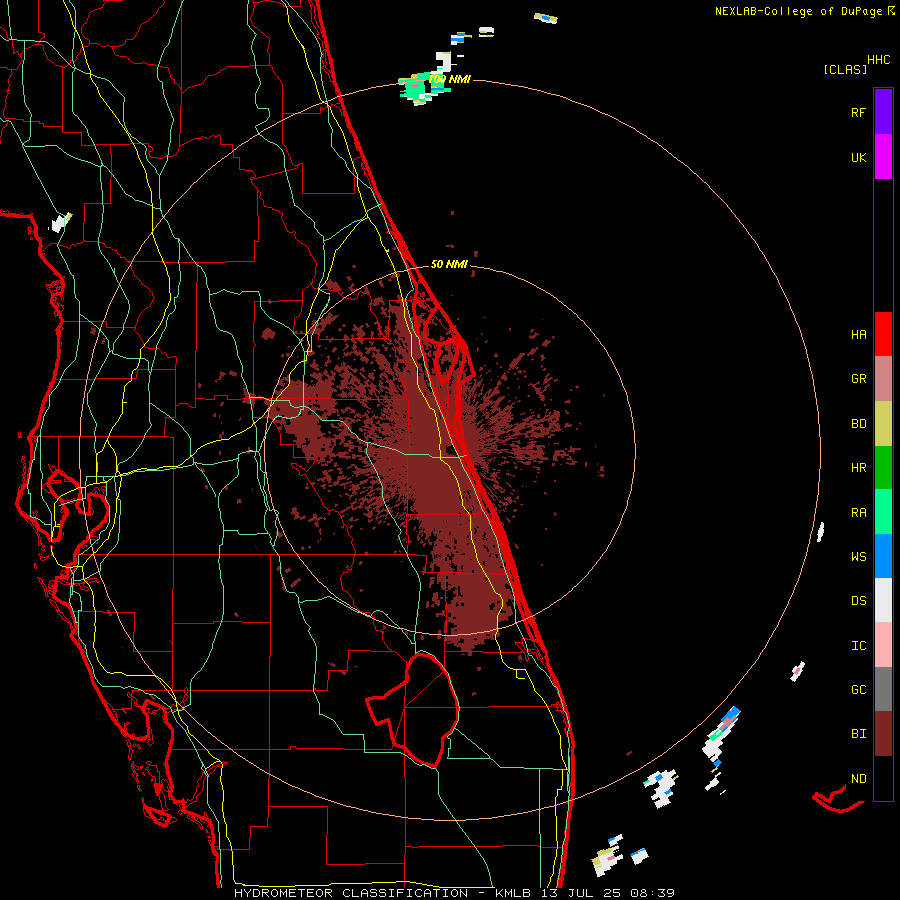900x900 pixels.
Task: Click the GC legend label text
Action: [859, 689]
